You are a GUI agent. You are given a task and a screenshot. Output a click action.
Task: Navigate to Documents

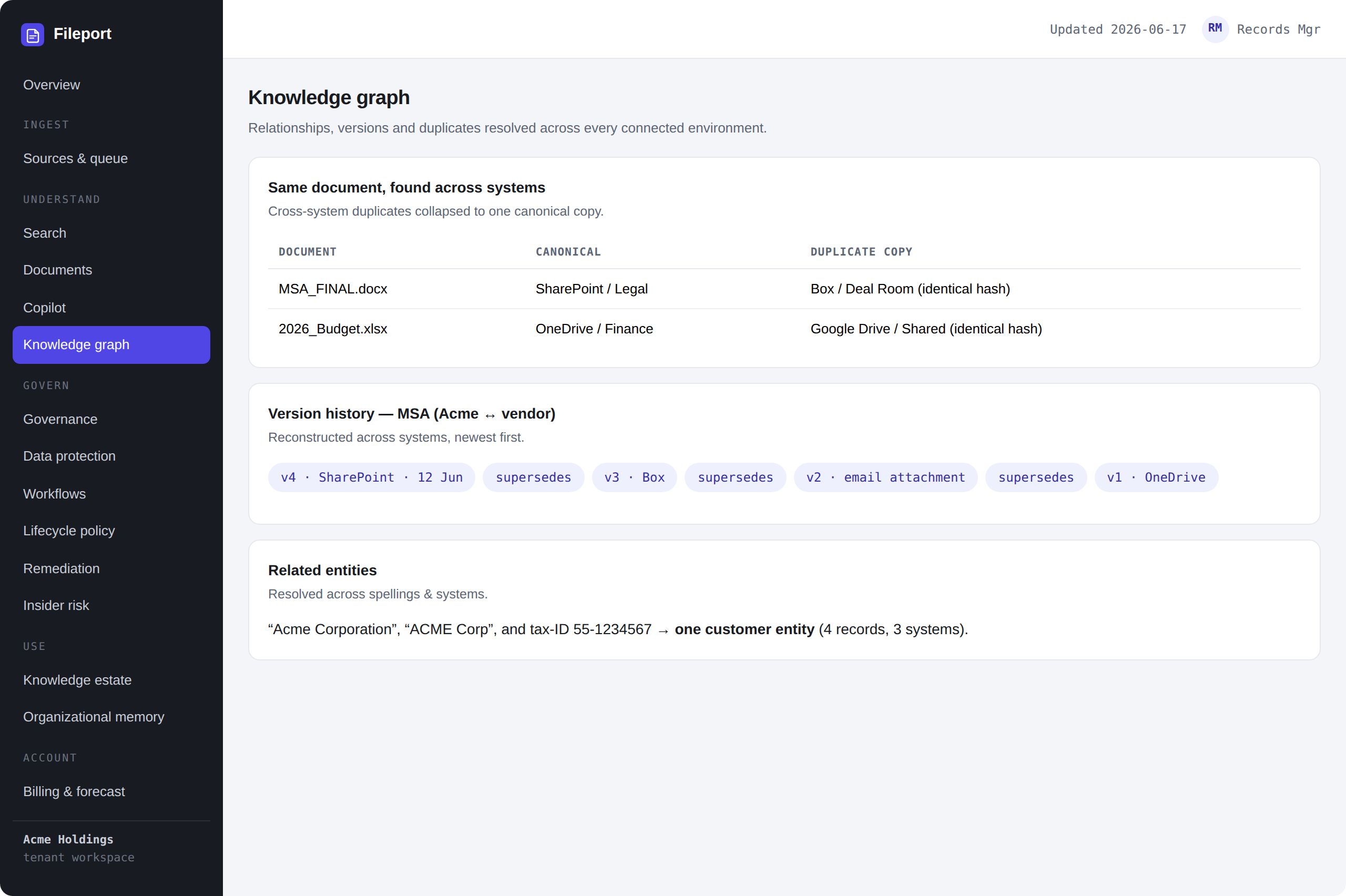[x=111, y=270]
